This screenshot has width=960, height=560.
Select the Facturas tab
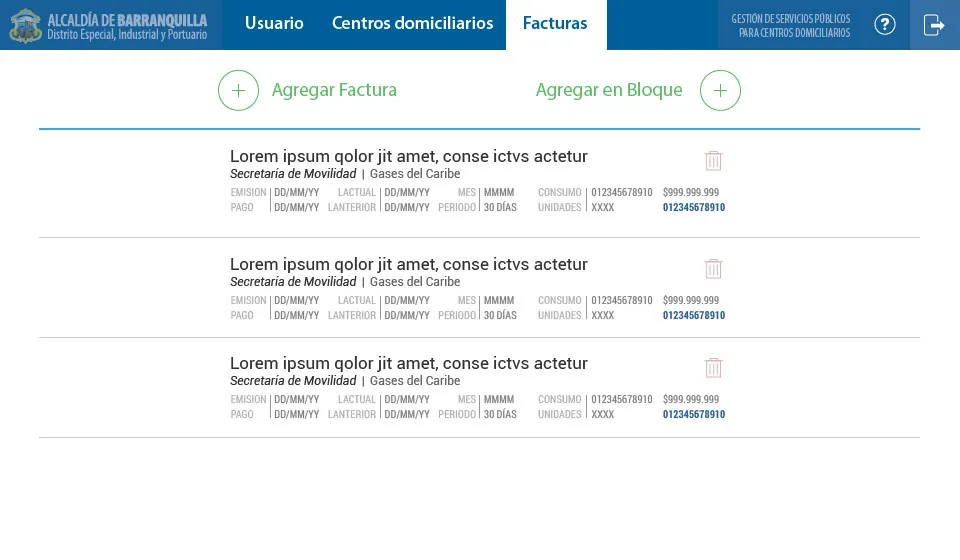click(x=555, y=24)
